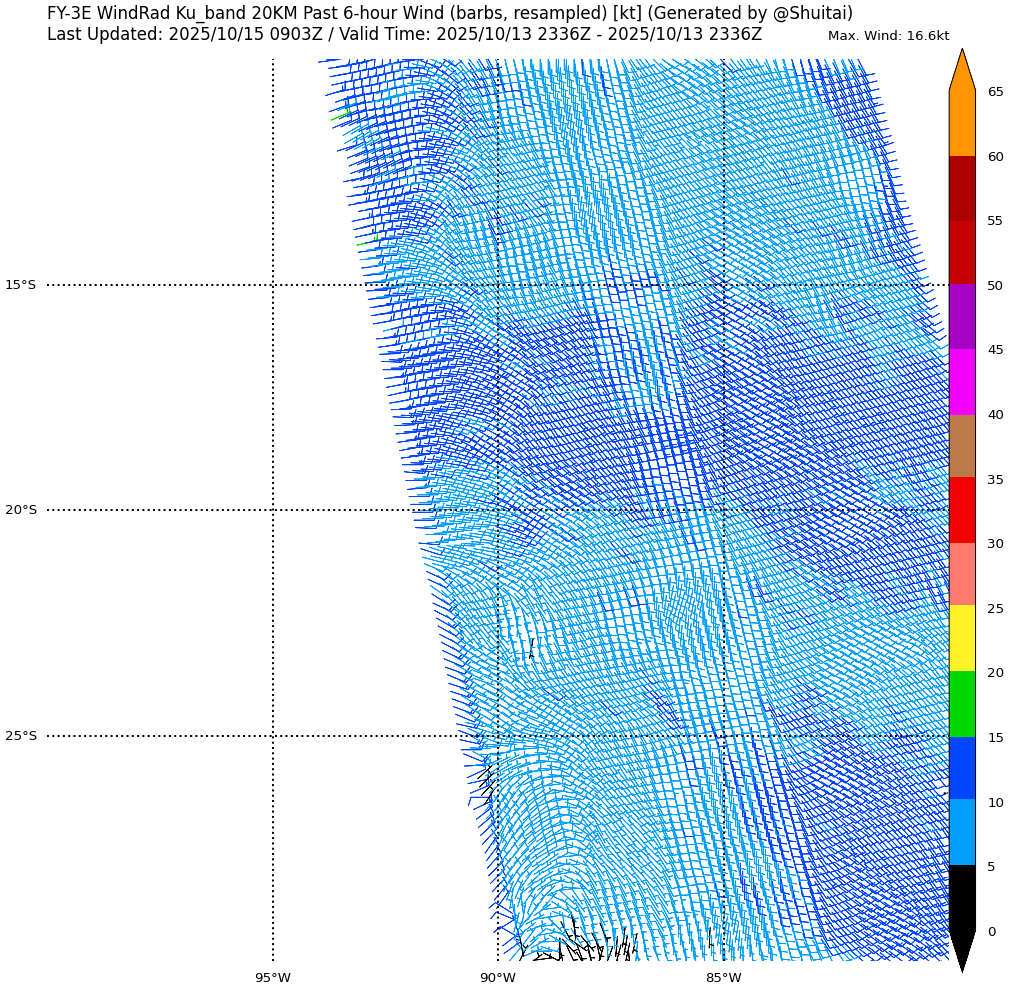Select the purple 45-50 kt colorbar segment
Screen dimensions: 1009x989
(x=961, y=317)
